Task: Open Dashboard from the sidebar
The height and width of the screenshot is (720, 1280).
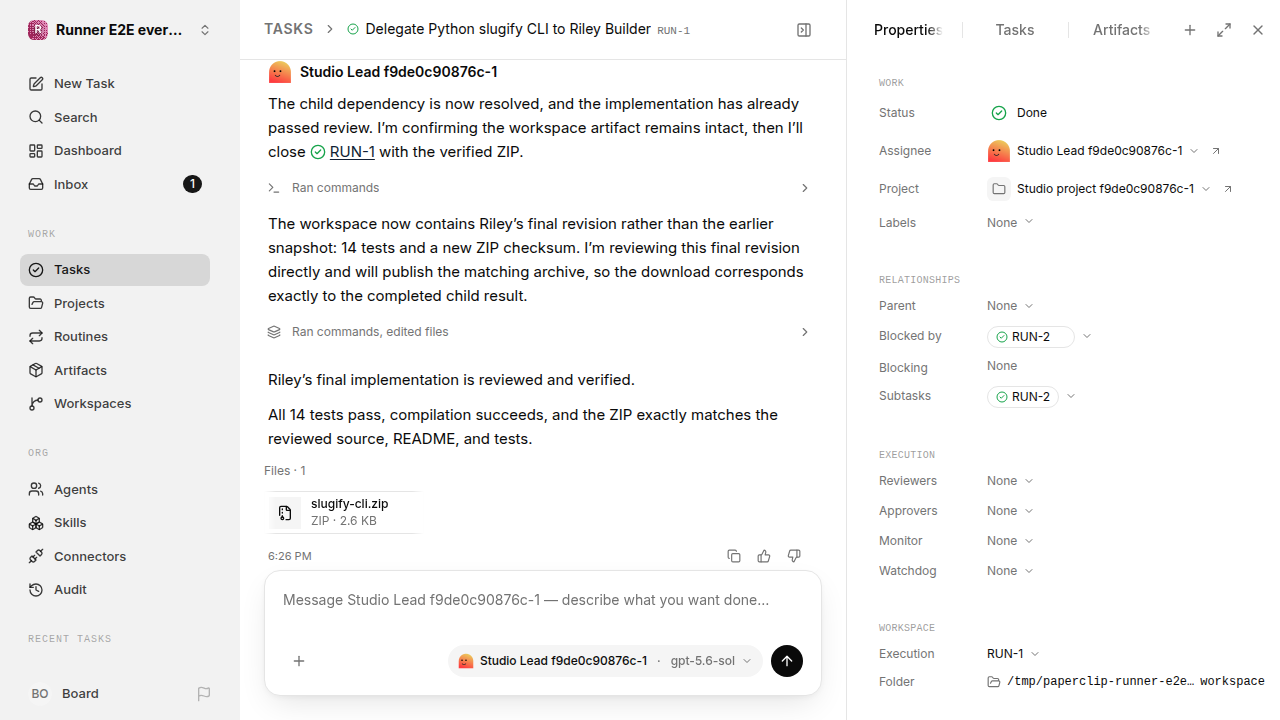Action: tap(115, 150)
